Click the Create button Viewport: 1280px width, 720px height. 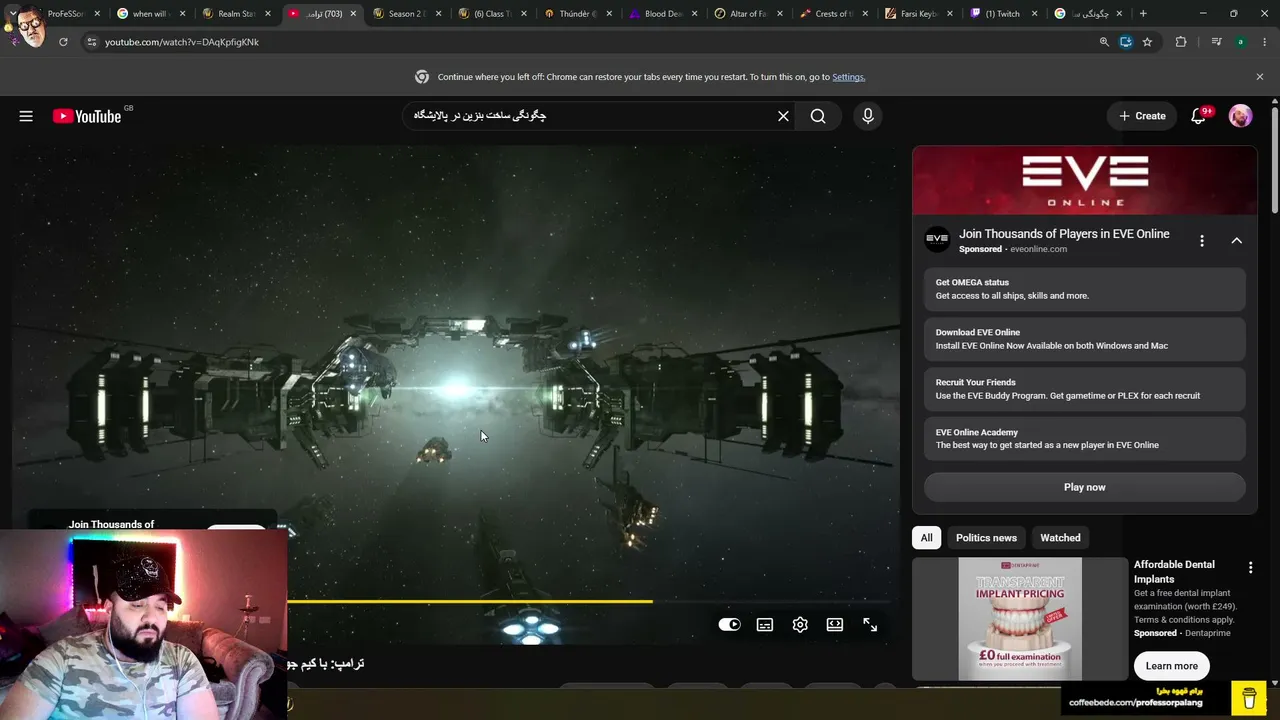[x=1142, y=116]
